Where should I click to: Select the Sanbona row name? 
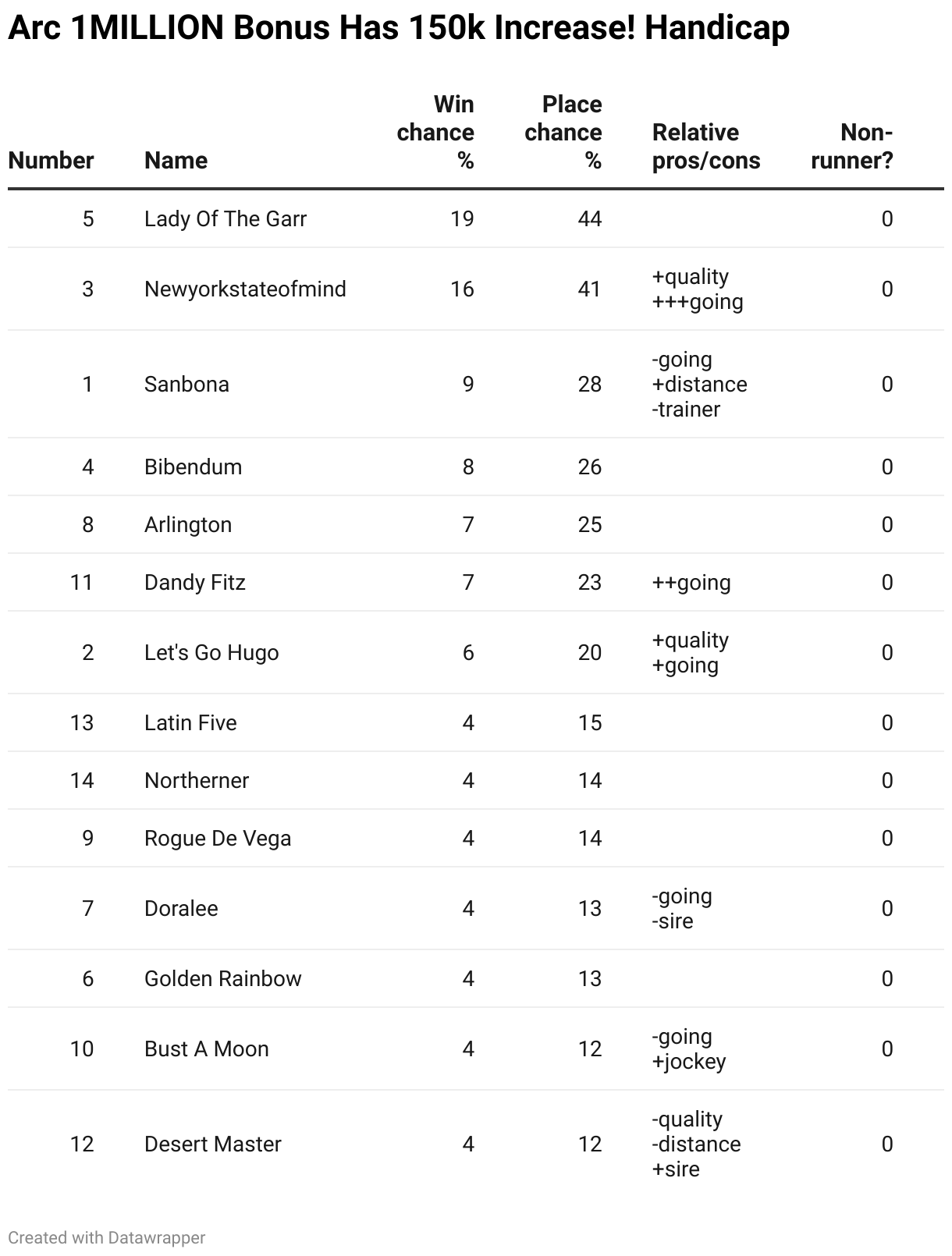[186, 385]
